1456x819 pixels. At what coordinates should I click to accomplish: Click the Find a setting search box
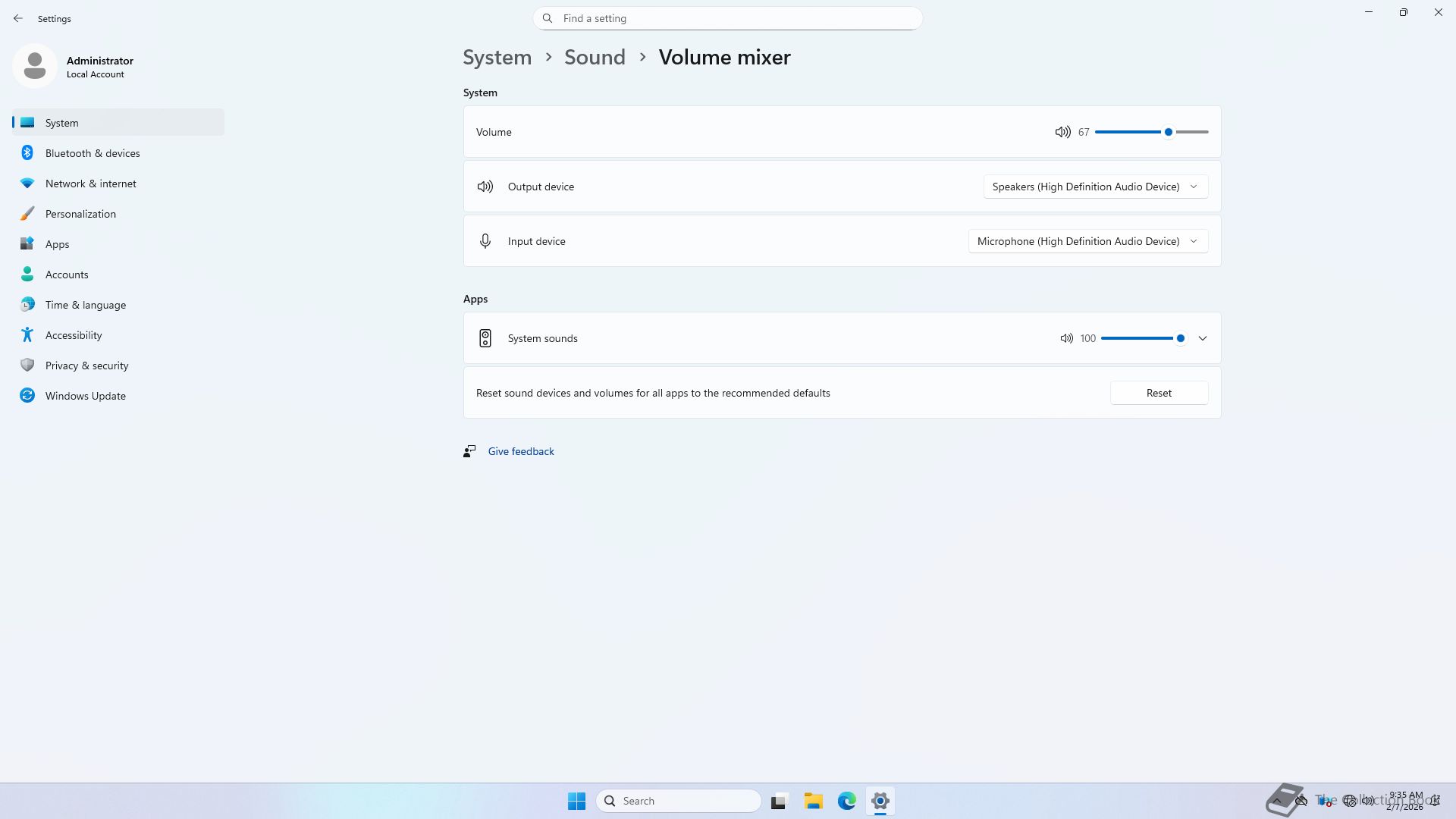click(x=728, y=18)
